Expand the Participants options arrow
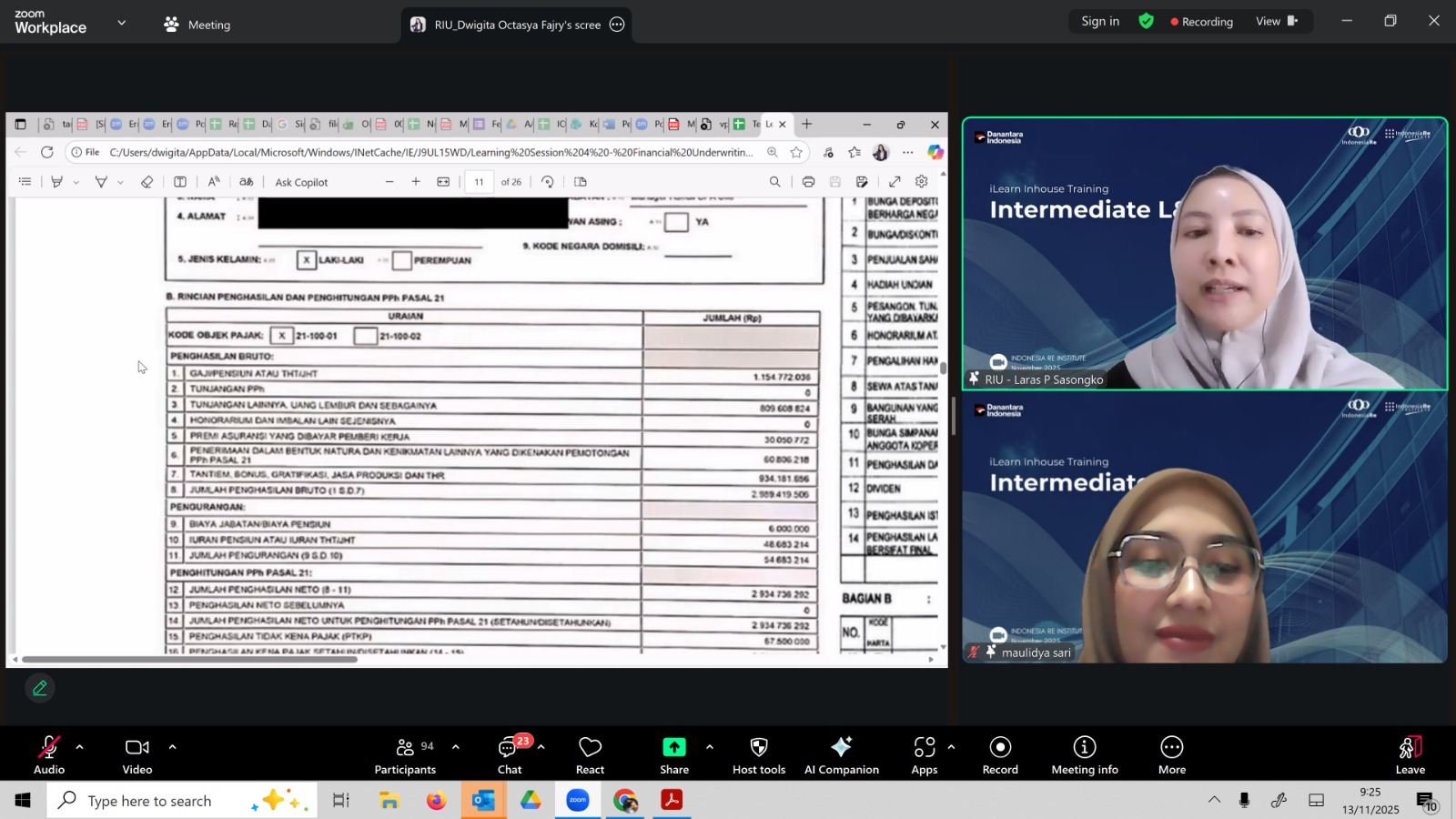1456x819 pixels. pyautogui.click(x=456, y=747)
